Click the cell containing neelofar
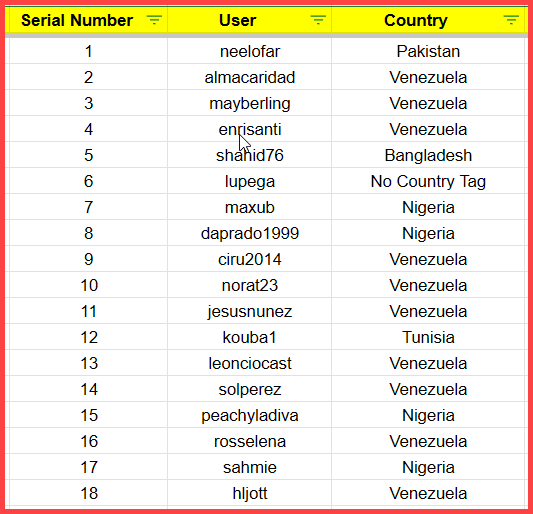 250,51
